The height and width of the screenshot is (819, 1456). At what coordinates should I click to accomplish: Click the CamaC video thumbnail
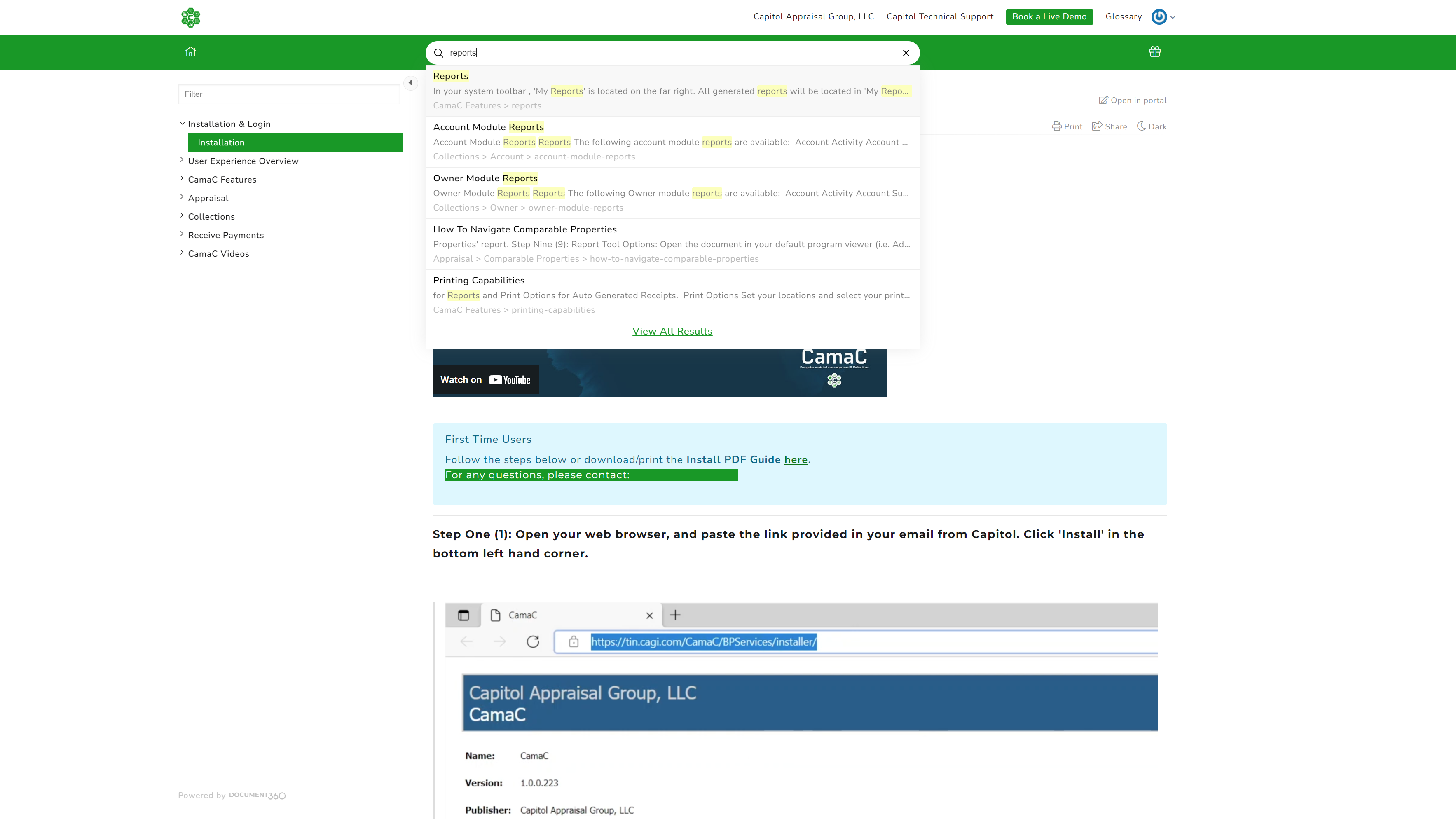660,372
